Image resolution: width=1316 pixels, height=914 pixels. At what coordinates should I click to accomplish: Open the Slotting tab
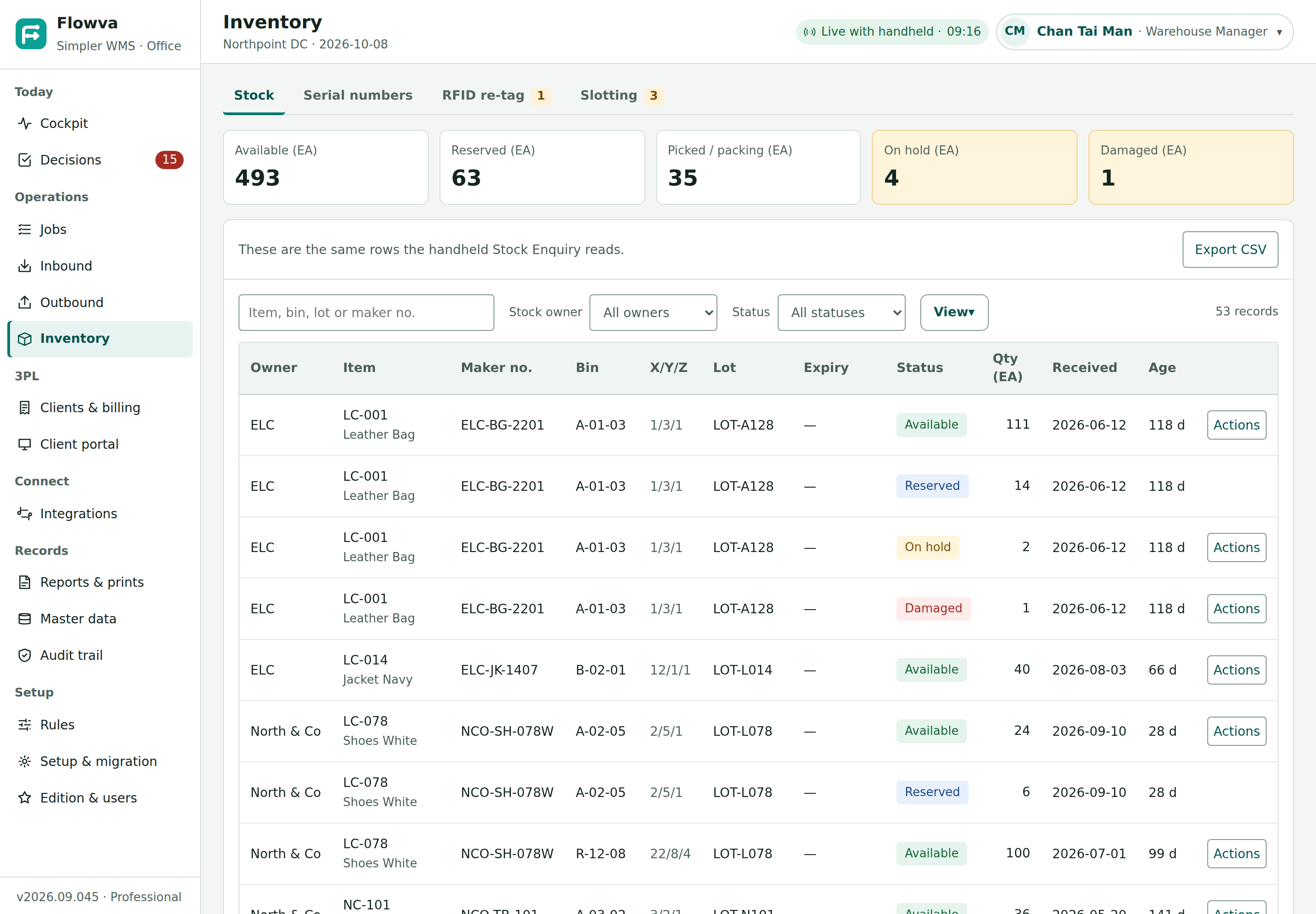click(x=621, y=96)
